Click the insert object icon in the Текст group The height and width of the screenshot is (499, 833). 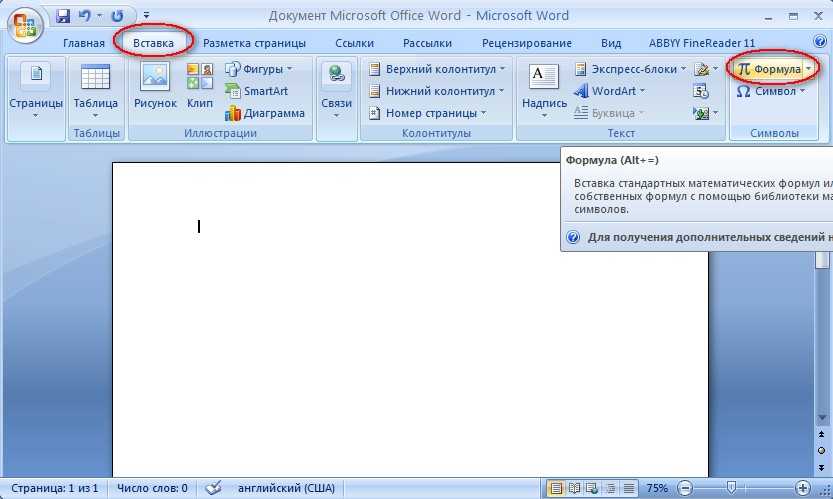pyautogui.click(x=701, y=113)
